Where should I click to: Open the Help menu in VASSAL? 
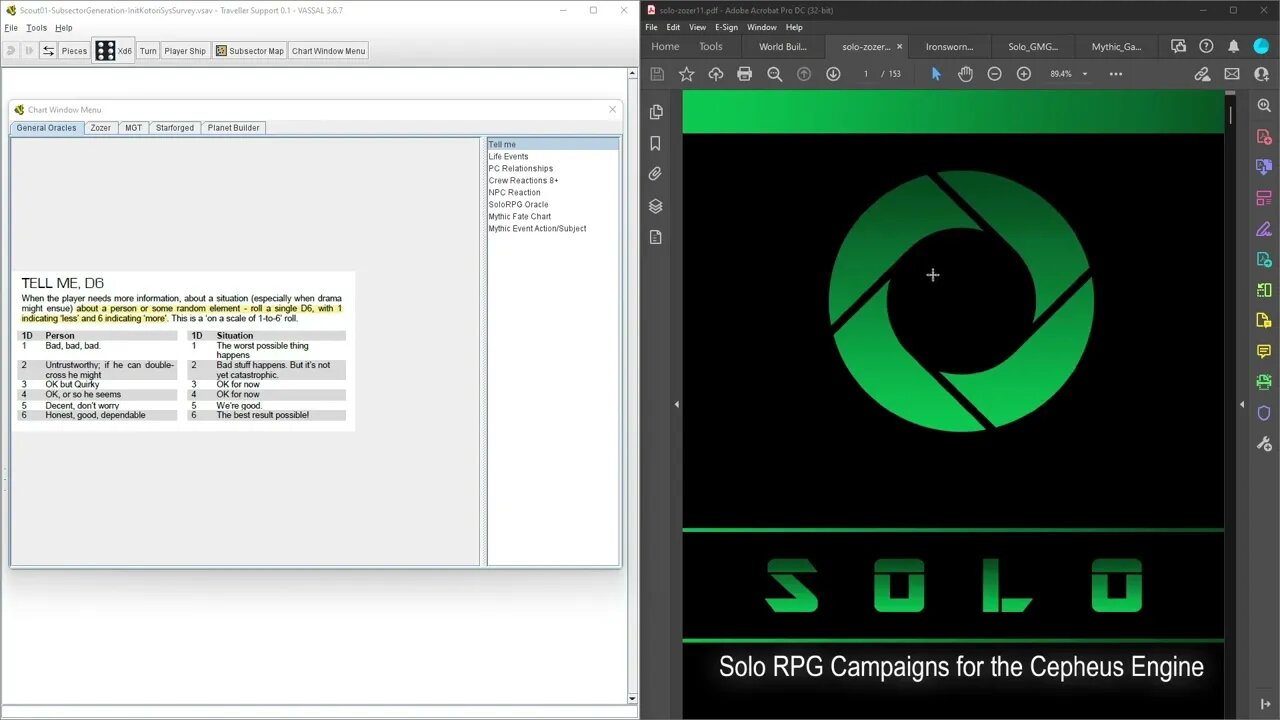pos(63,28)
